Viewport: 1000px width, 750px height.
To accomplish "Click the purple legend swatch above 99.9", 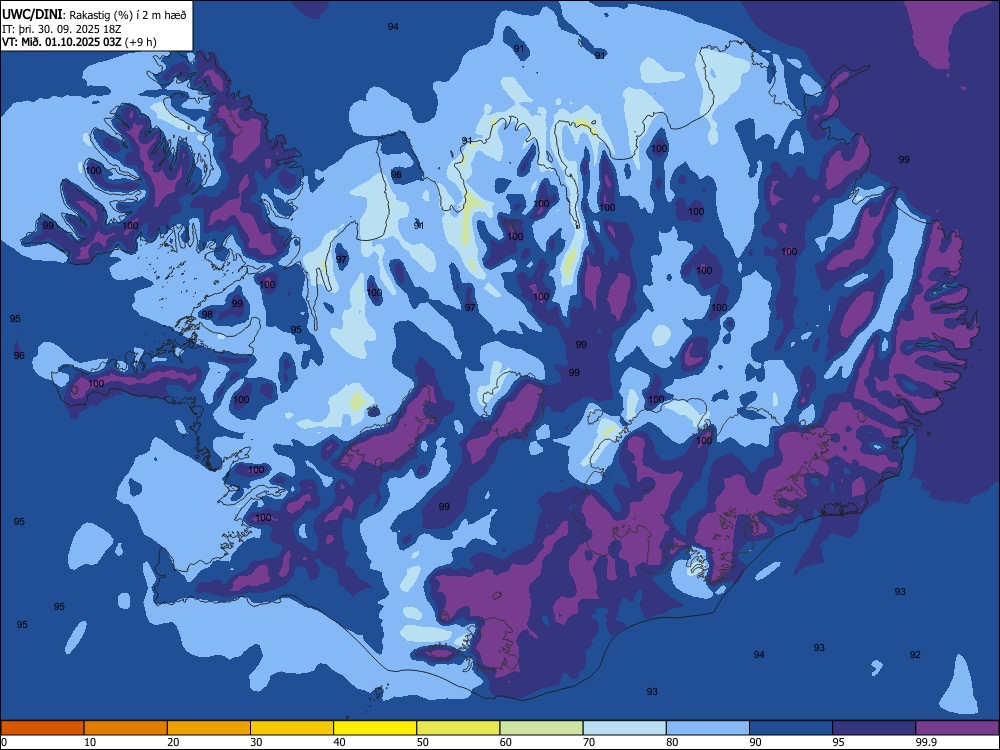I will (957, 728).
